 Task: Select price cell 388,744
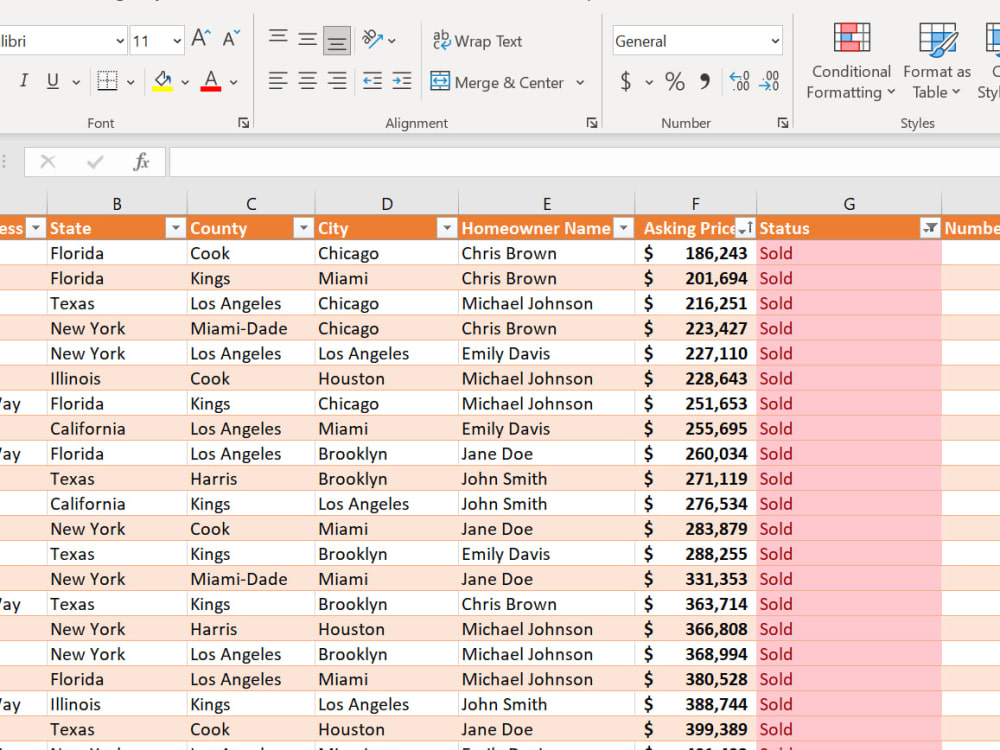tap(695, 704)
